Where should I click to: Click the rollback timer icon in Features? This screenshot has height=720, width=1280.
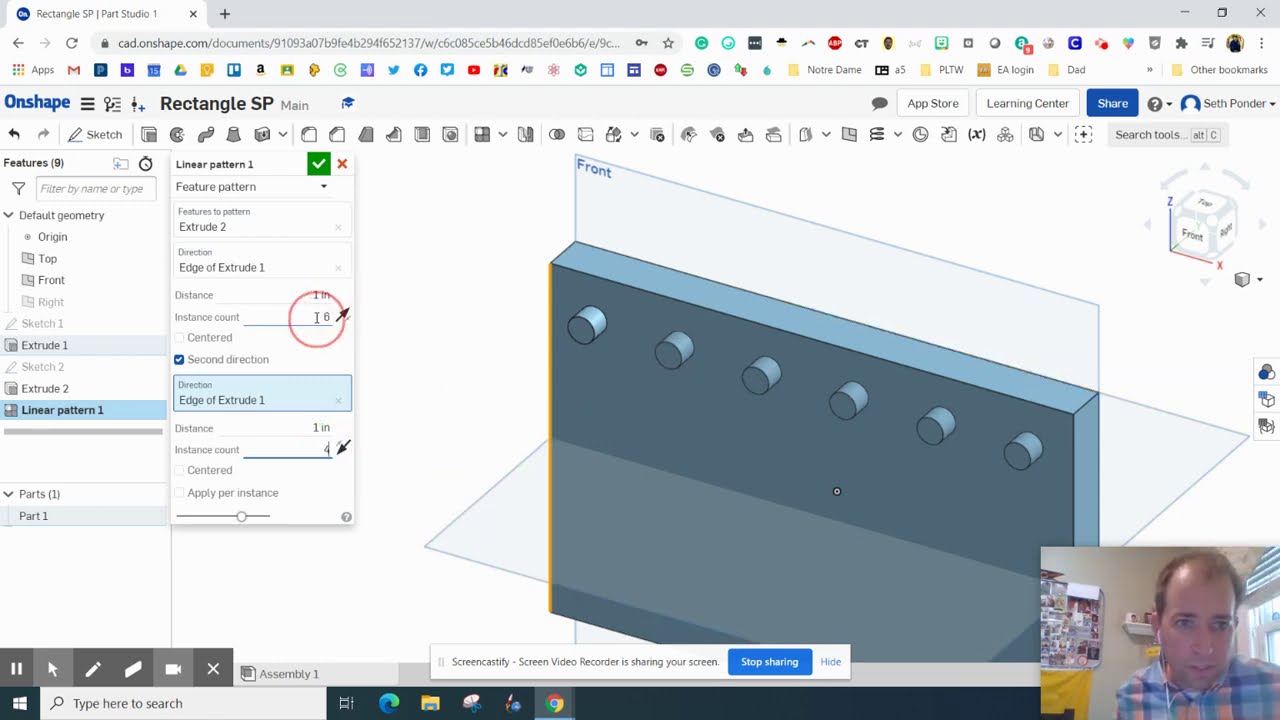(x=146, y=164)
